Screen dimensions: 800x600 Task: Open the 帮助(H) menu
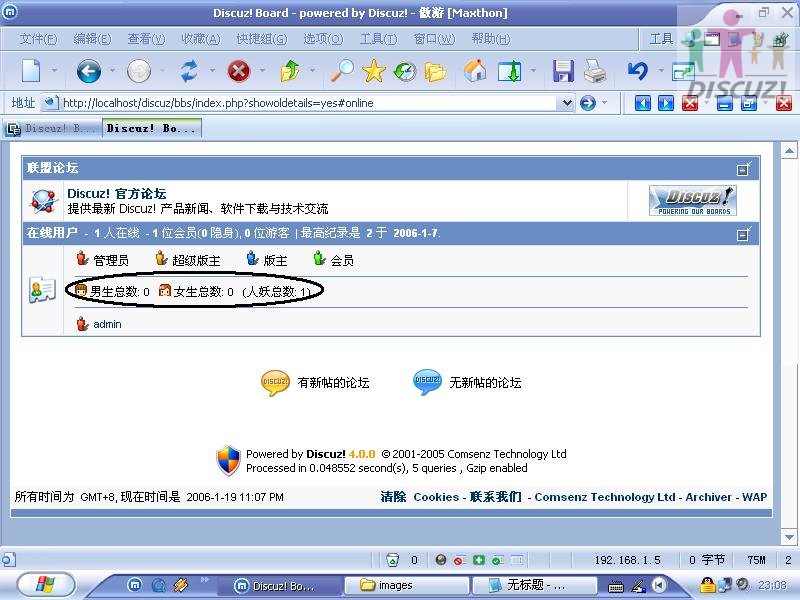pos(490,39)
